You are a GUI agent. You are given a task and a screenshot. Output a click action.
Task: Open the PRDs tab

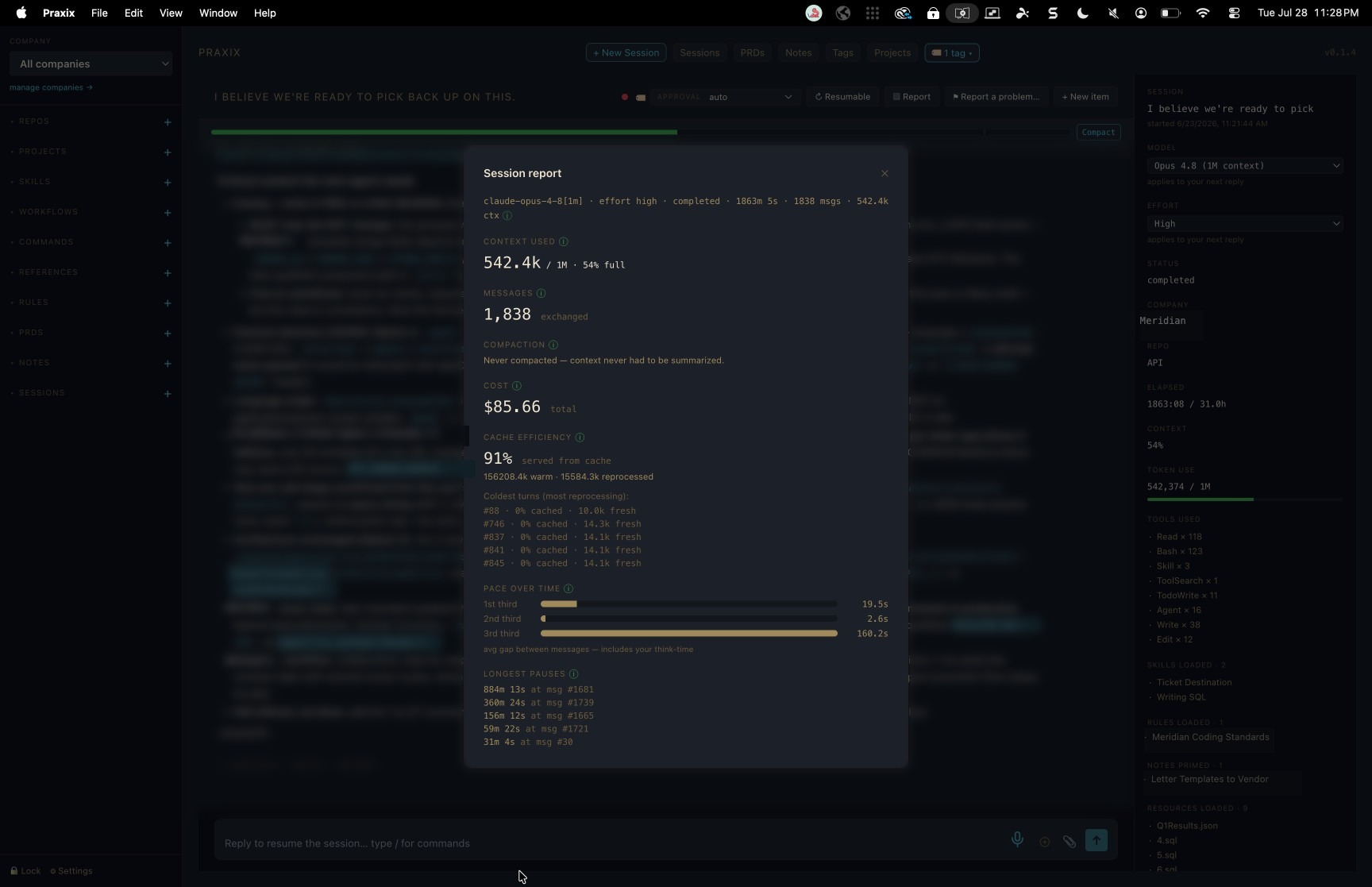pos(752,53)
